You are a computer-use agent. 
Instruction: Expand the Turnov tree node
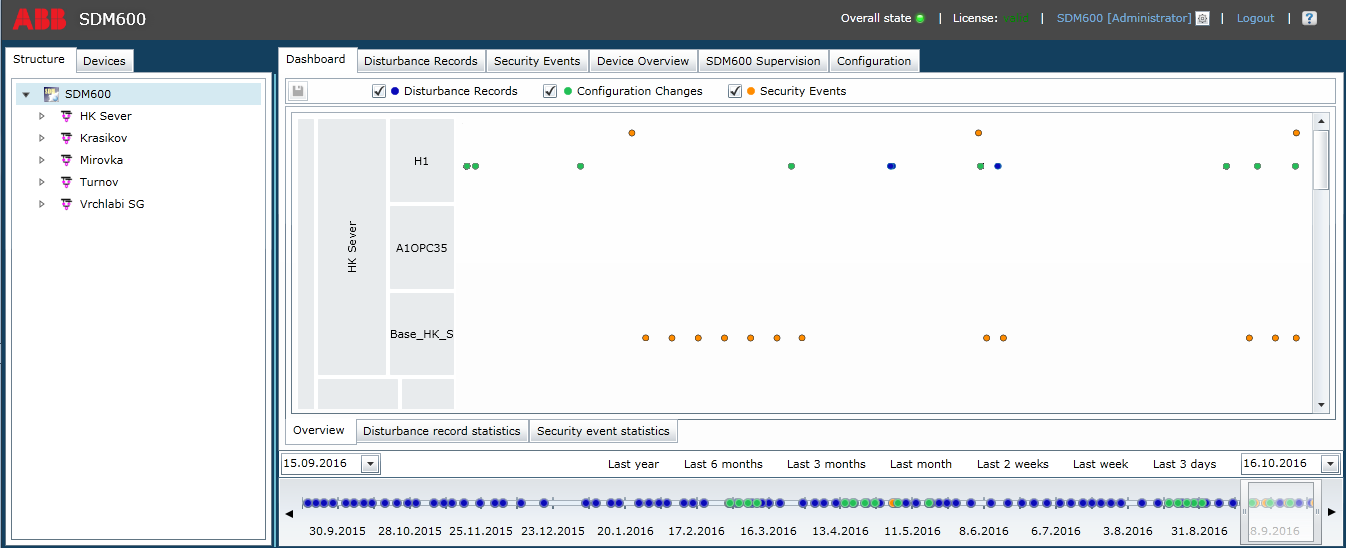click(x=42, y=182)
